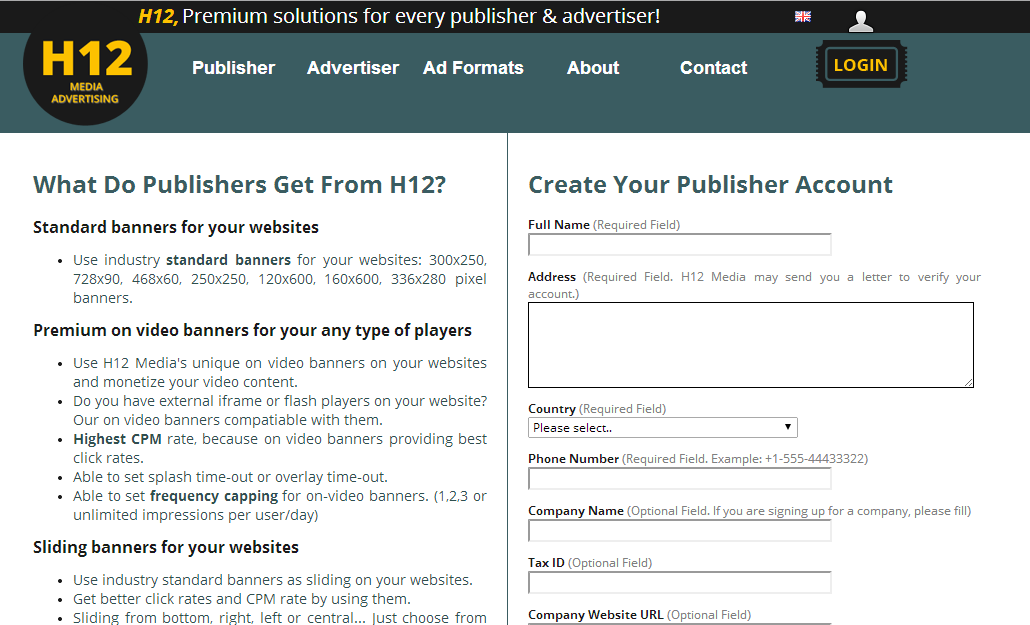The height and width of the screenshot is (625, 1030).
Task: Focus the Full Name input field
Action: (679, 245)
